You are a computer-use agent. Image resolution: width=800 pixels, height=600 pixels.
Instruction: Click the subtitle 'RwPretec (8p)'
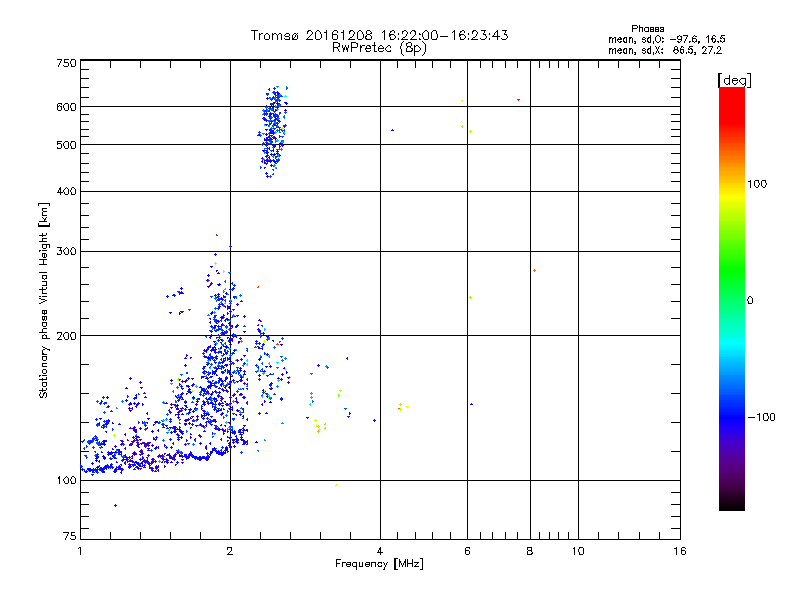pos(379,48)
